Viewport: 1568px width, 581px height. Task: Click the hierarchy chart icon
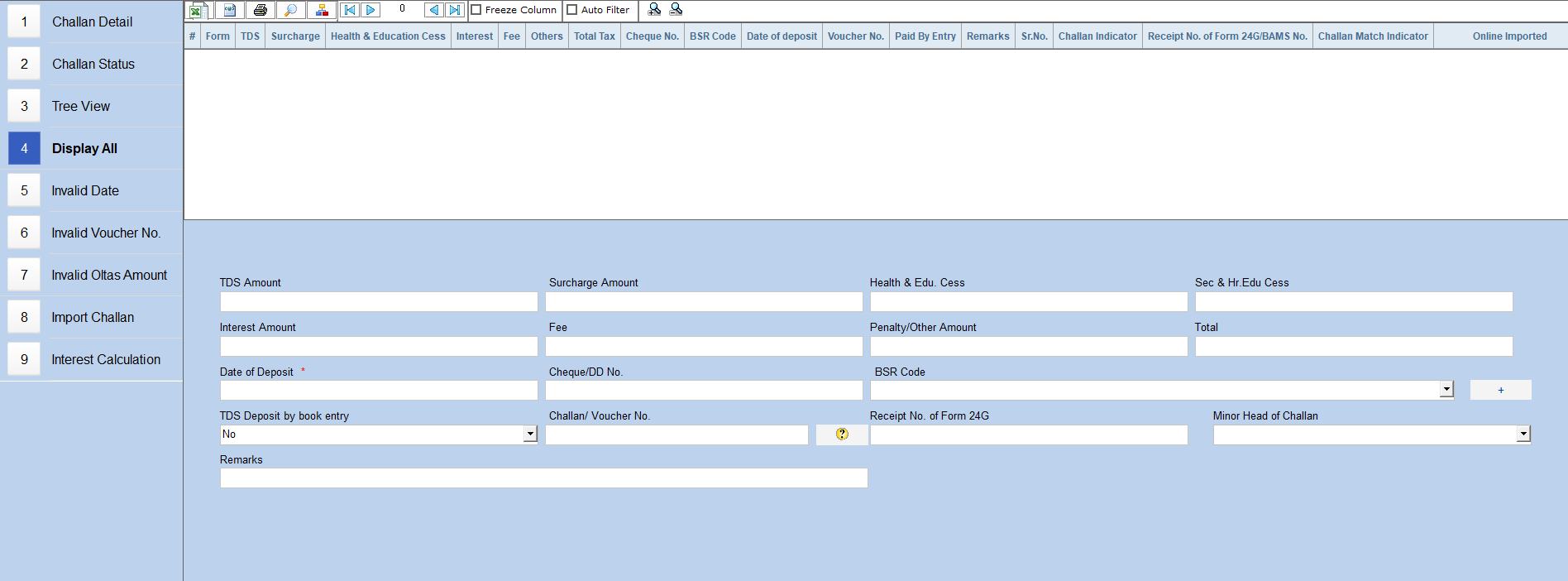(x=322, y=10)
